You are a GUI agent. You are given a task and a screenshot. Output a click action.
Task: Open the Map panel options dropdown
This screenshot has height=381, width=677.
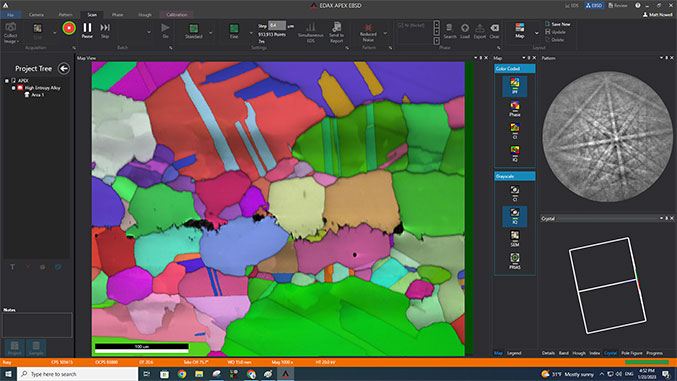click(x=524, y=58)
